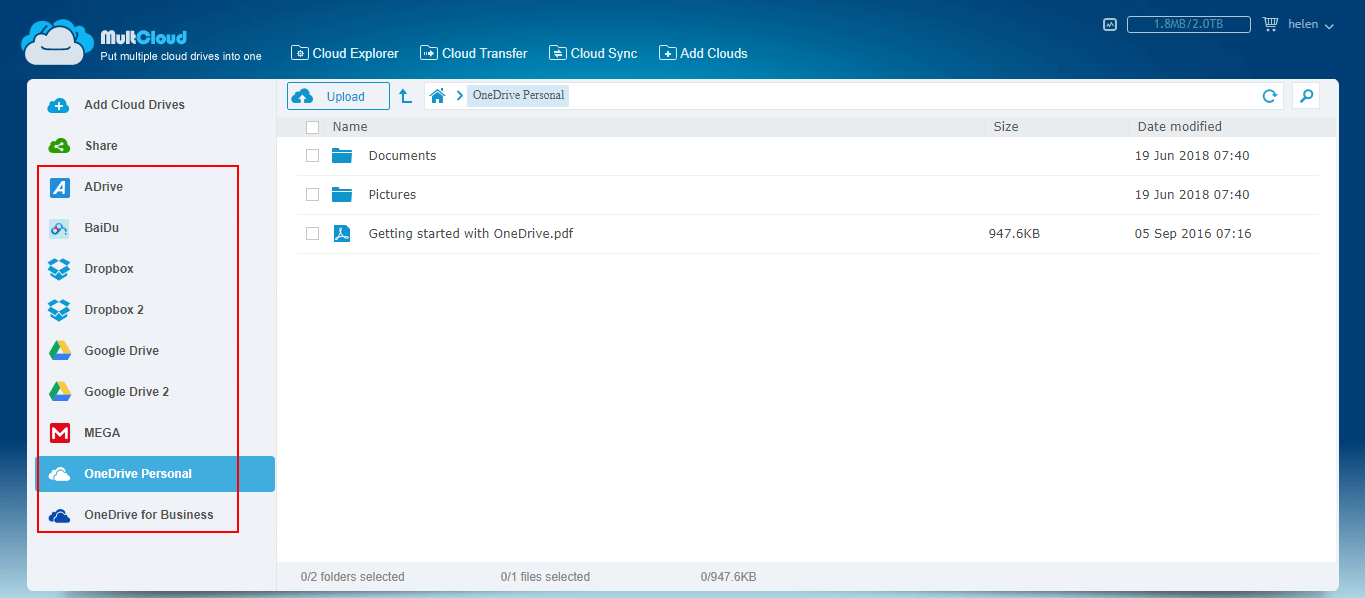Click the traffic monitor icon near quota
The height and width of the screenshot is (598, 1365).
tap(1110, 25)
